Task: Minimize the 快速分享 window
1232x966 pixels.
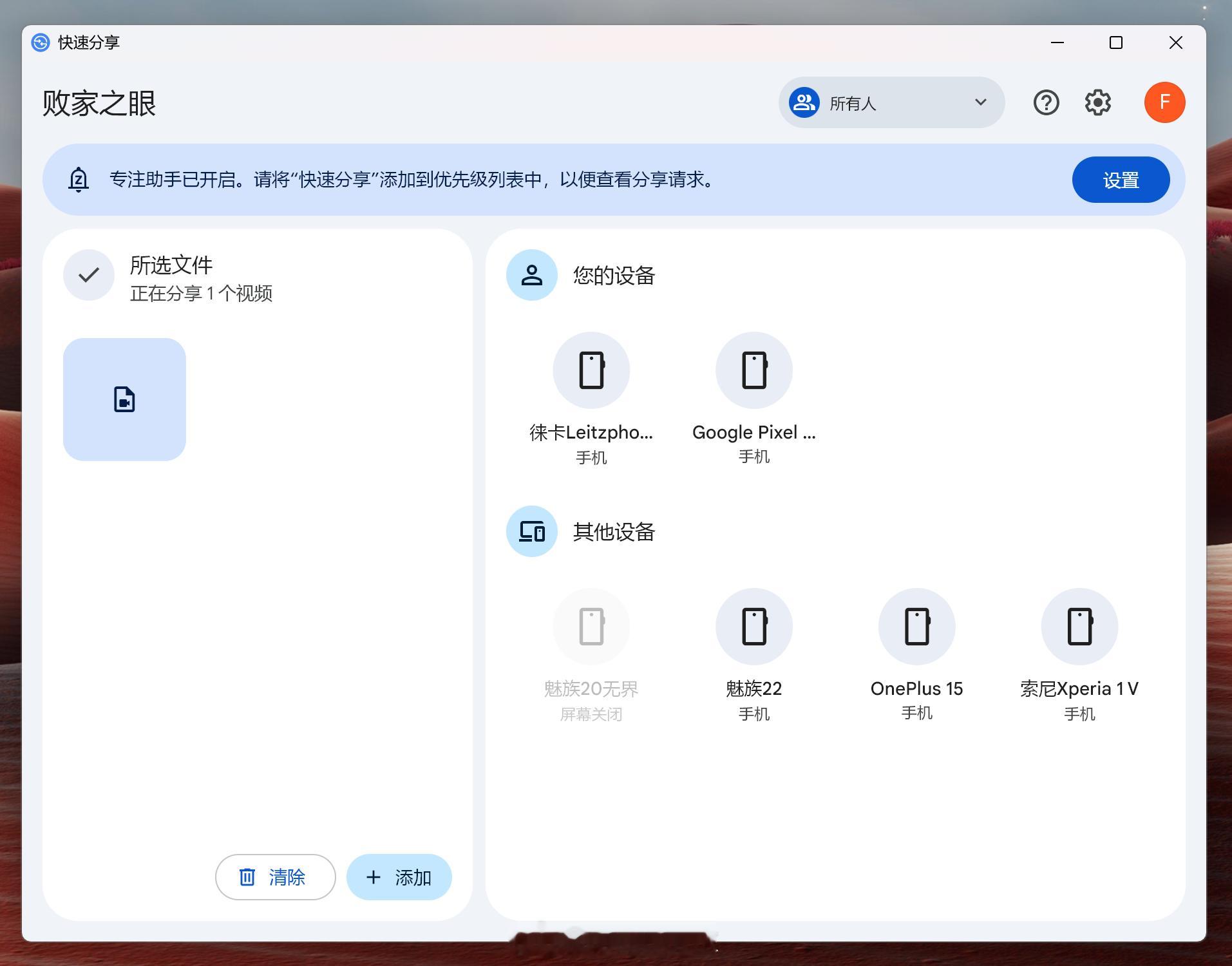Action: point(1057,43)
